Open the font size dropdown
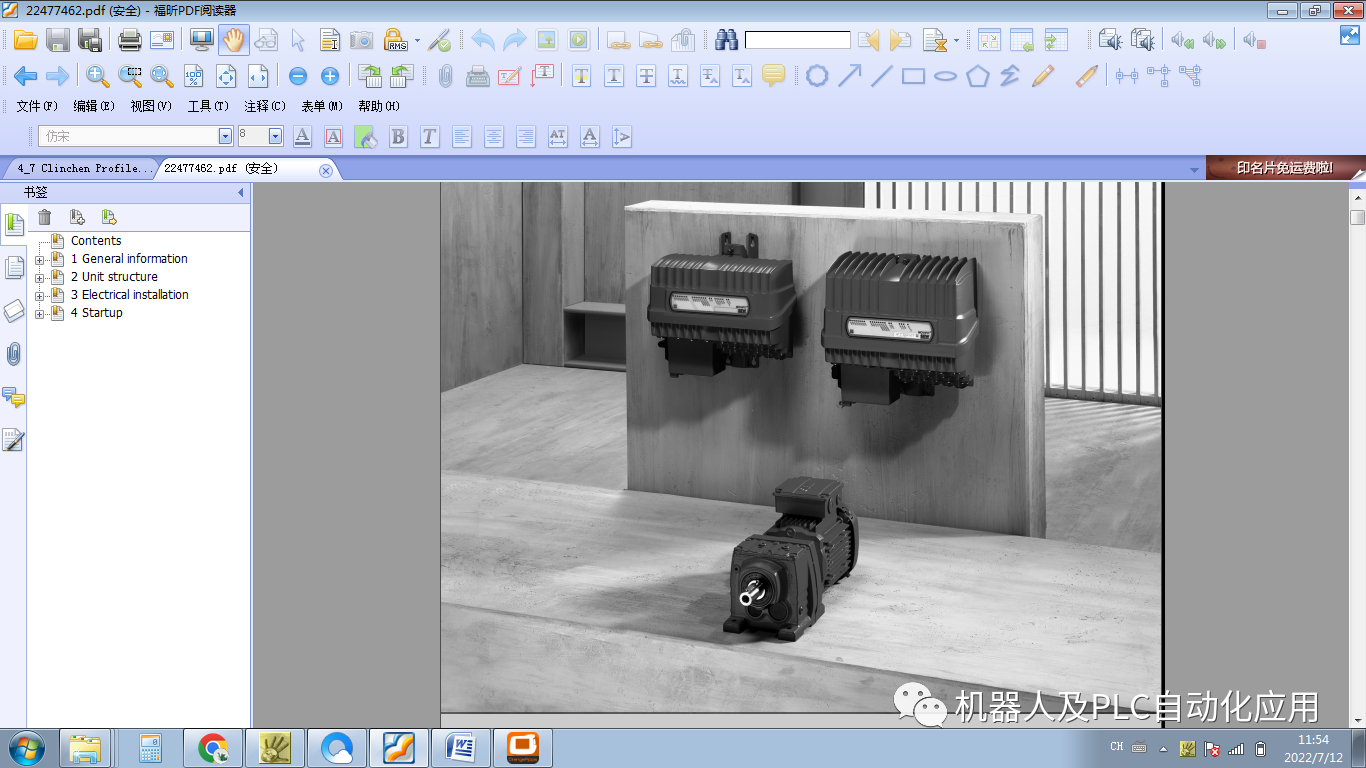The height and width of the screenshot is (768, 1366). (277, 136)
